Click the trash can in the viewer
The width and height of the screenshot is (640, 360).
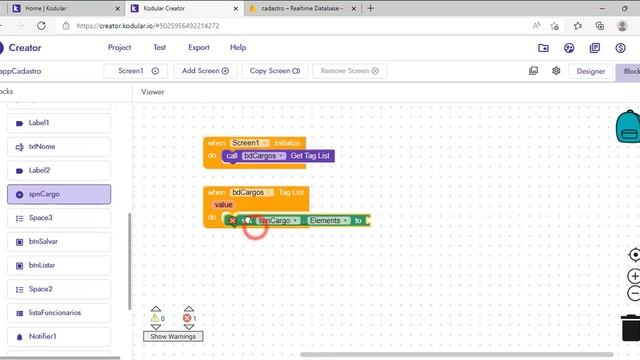pos(631,327)
